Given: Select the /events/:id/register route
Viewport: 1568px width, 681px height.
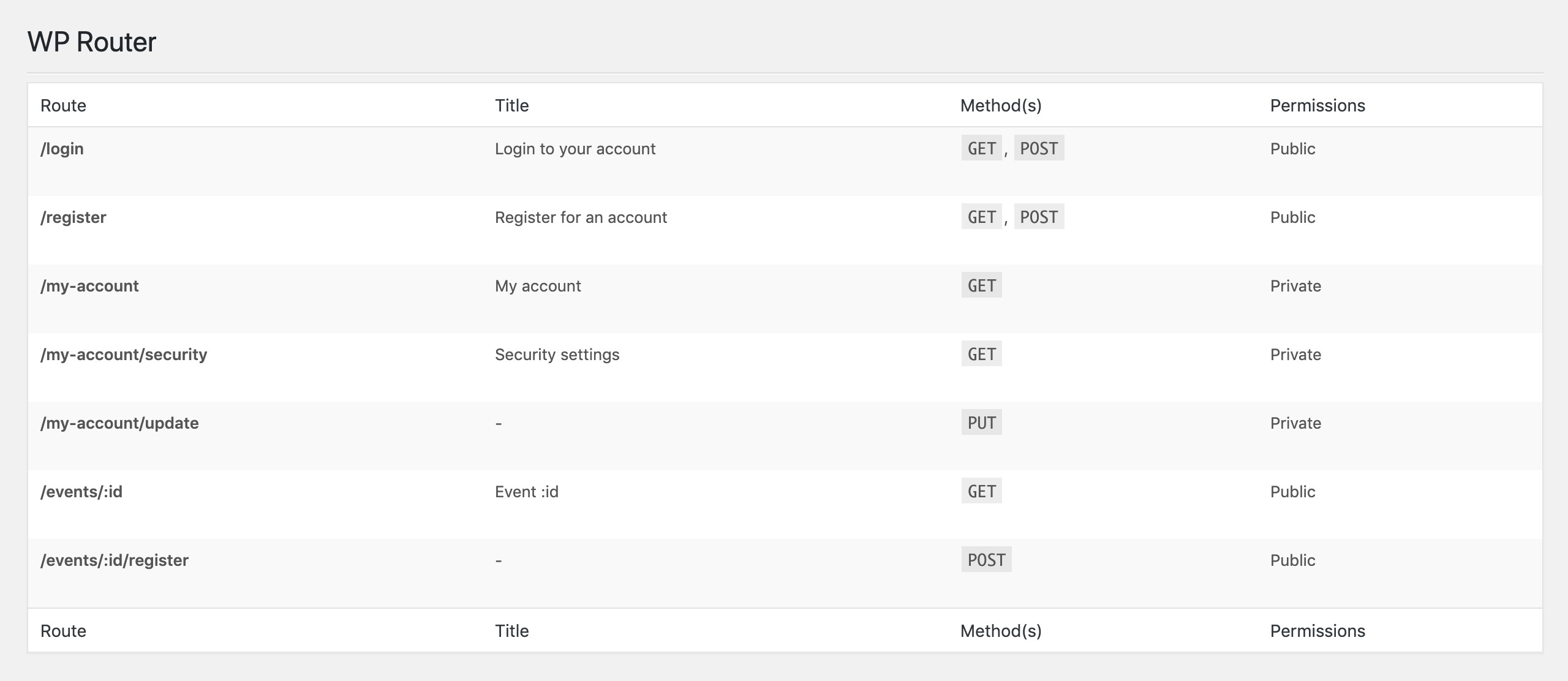Looking at the screenshot, I should click(x=115, y=560).
